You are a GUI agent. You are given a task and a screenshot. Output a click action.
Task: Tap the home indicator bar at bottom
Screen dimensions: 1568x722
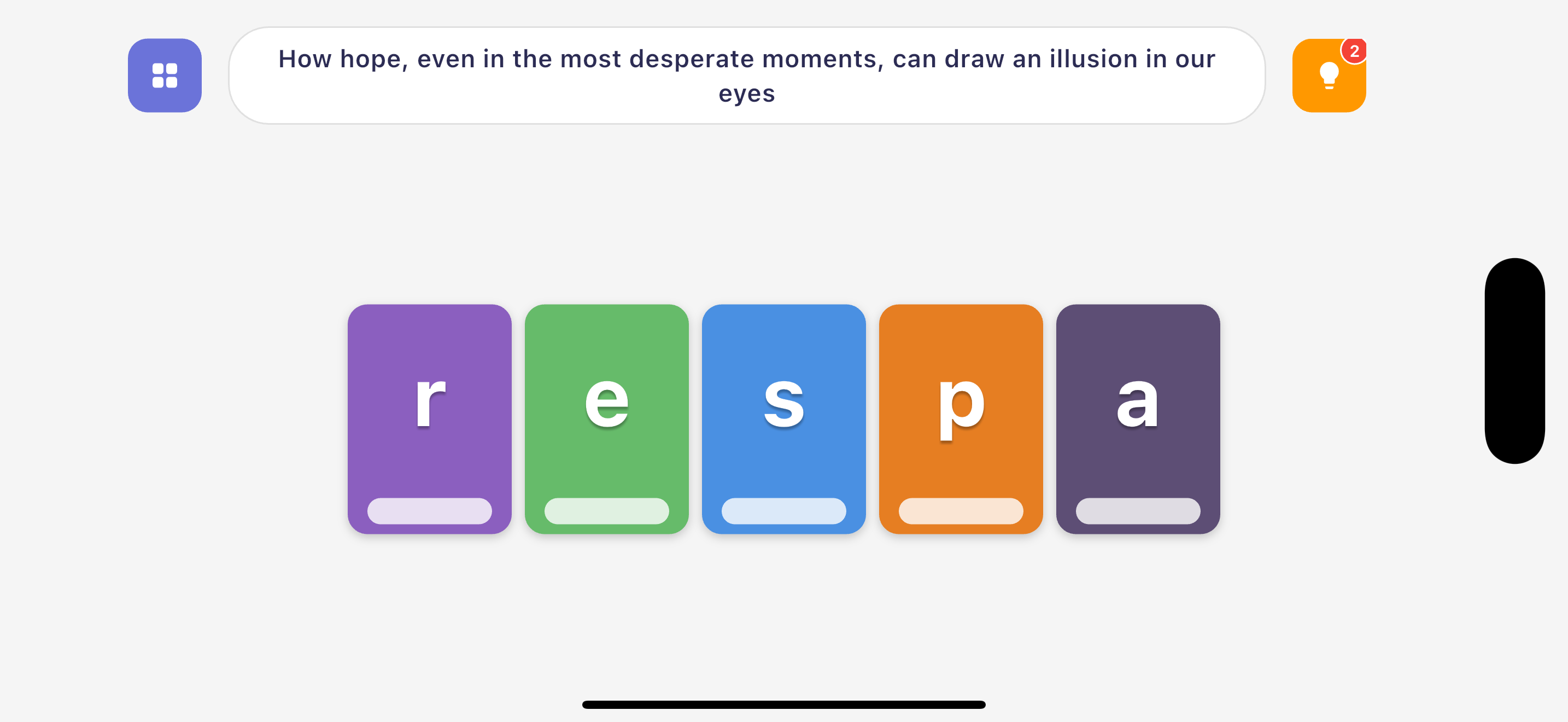pyautogui.click(x=784, y=703)
